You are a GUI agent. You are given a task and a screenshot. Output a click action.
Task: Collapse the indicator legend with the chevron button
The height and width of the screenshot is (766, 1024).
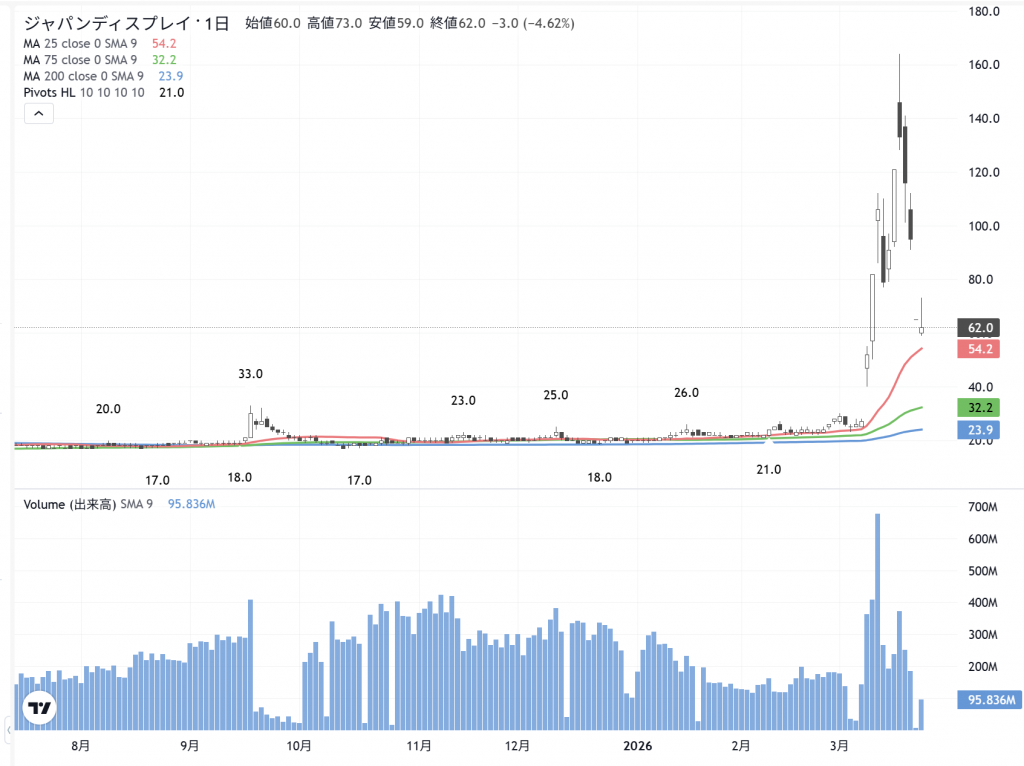(38, 114)
